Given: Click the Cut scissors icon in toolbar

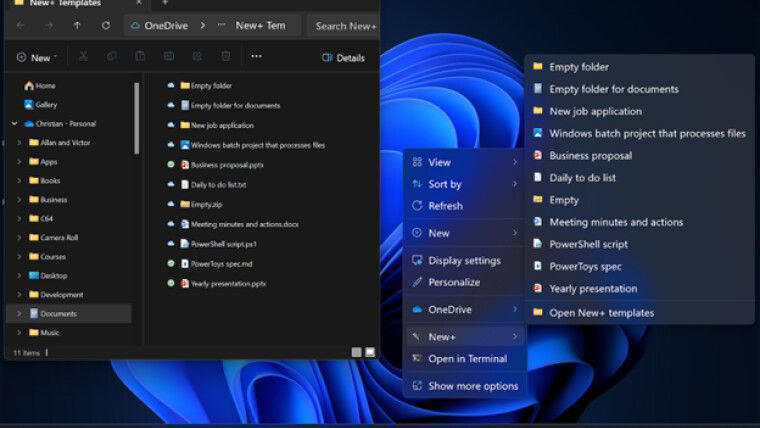Looking at the screenshot, I should (83, 57).
